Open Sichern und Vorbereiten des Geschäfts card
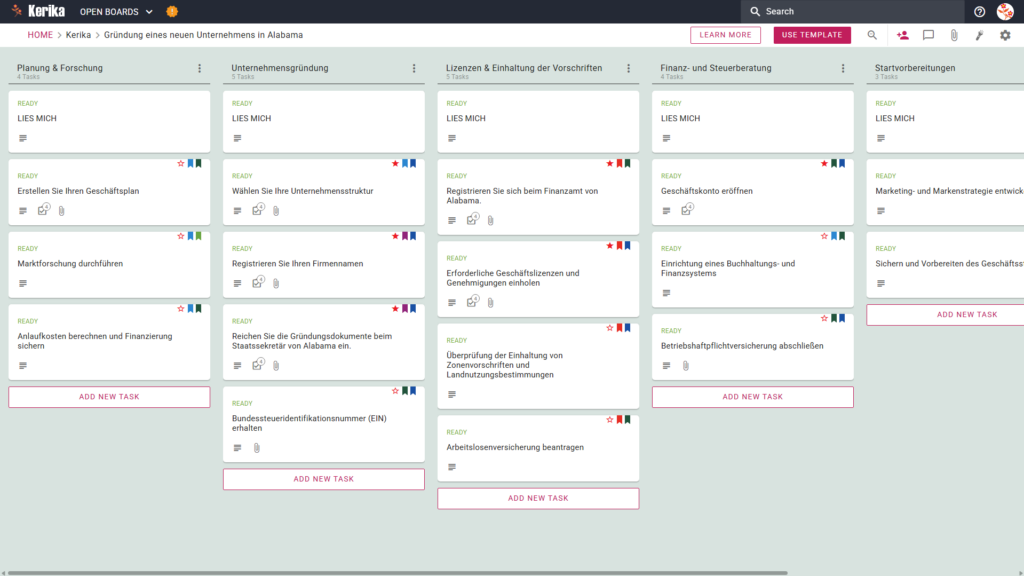This screenshot has width=1024, height=576. click(945, 265)
